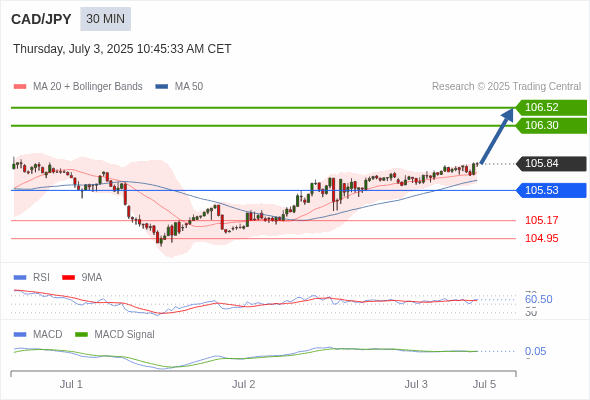Click the RSI value 60.50
590x400 pixels.
click(538, 300)
